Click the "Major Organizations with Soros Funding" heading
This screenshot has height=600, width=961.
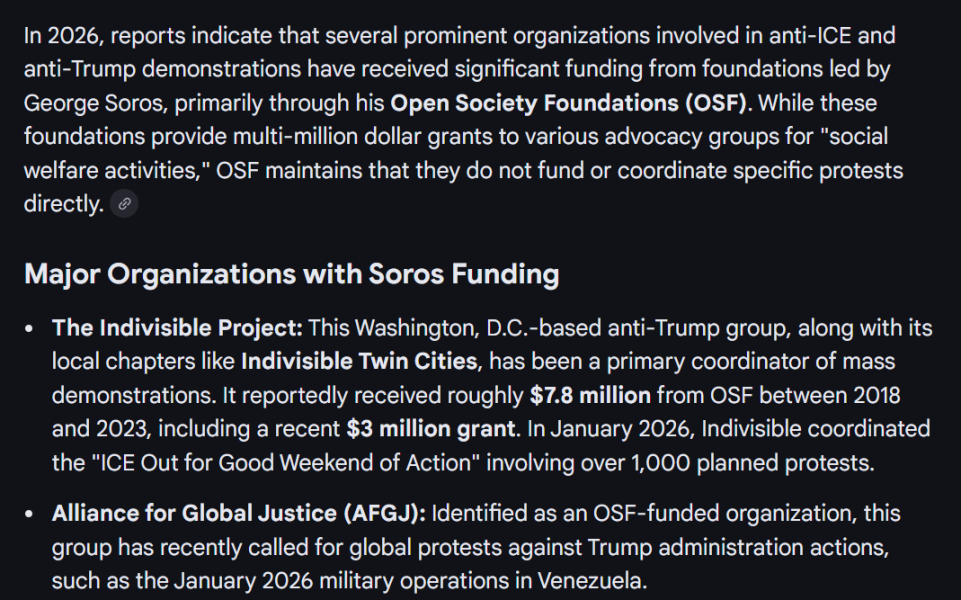pyautogui.click(x=291, y=274)
